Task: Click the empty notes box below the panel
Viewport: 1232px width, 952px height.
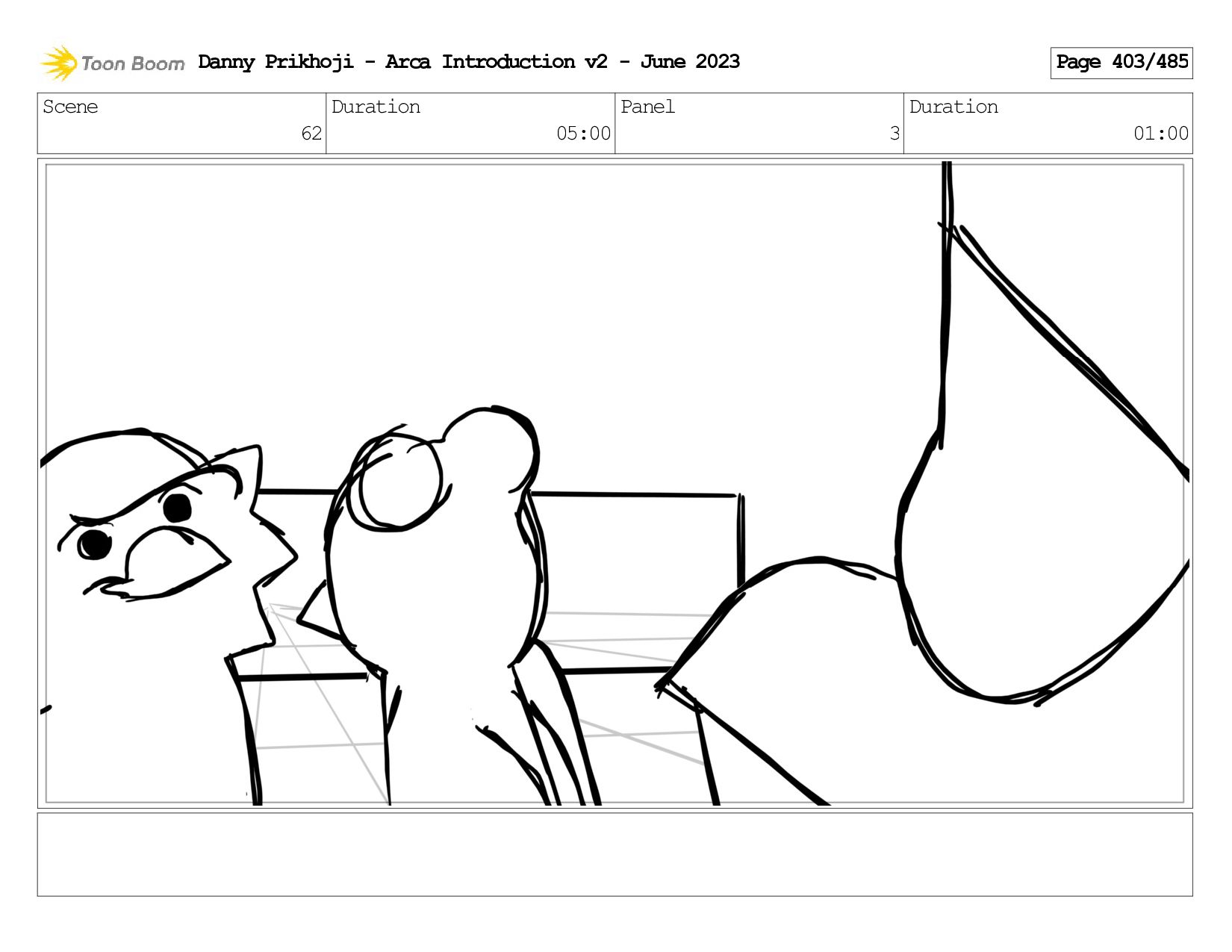Action: 615,854
